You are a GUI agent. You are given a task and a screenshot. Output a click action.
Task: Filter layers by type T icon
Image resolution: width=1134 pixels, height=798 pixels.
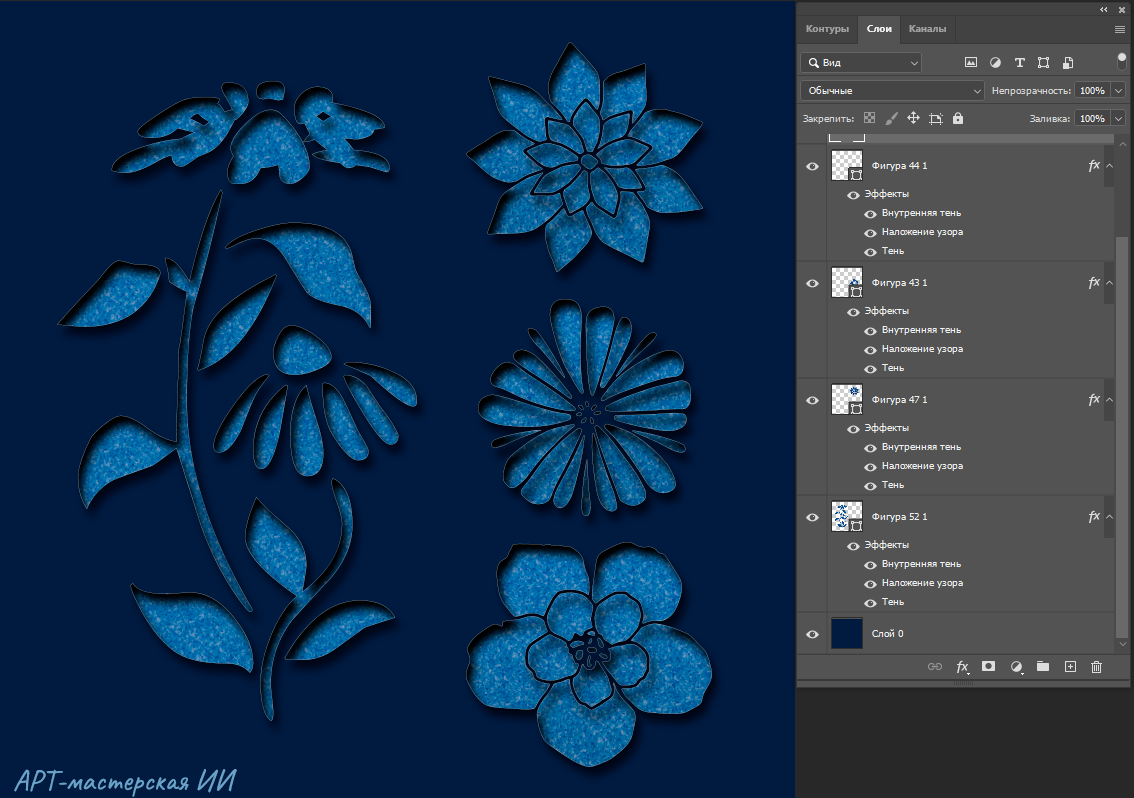click(x=1020, y=63)
